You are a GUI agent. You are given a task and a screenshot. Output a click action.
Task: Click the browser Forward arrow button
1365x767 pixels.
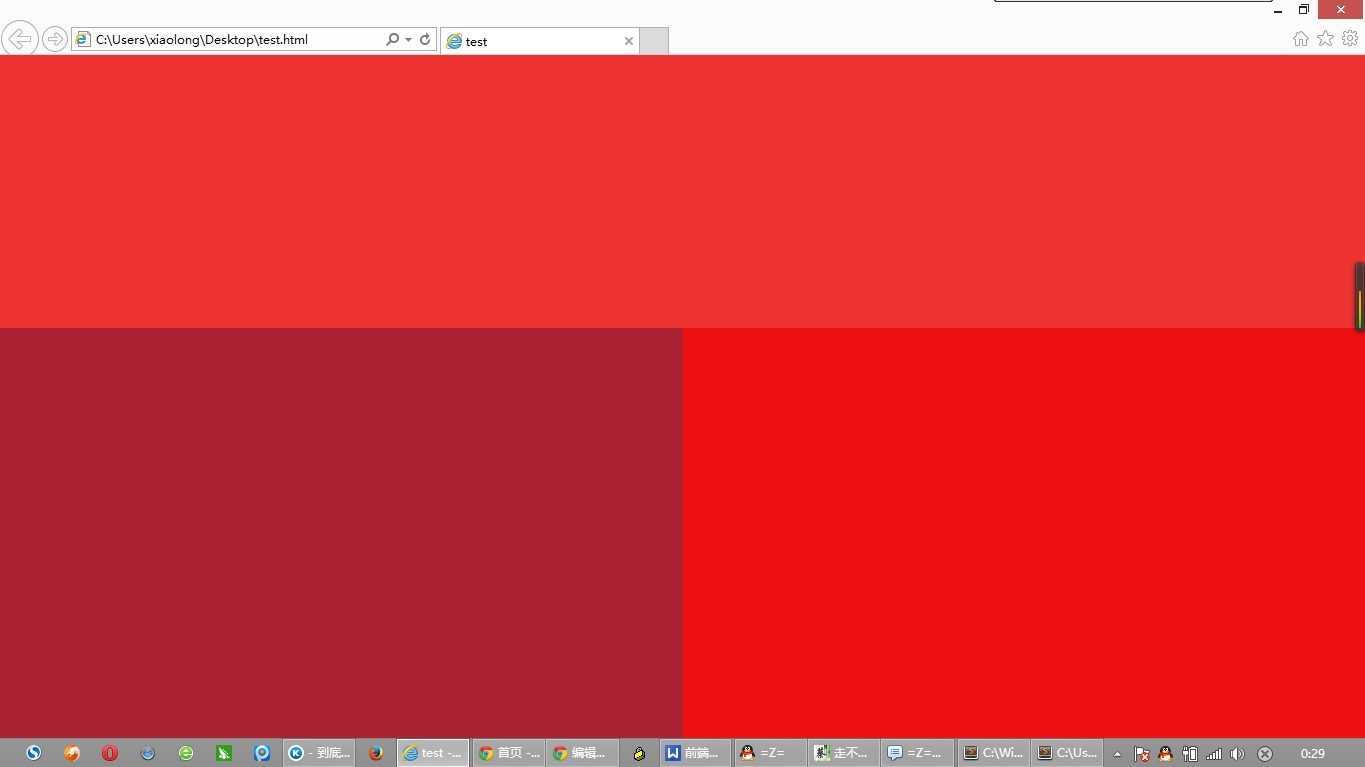click(55, 40)
